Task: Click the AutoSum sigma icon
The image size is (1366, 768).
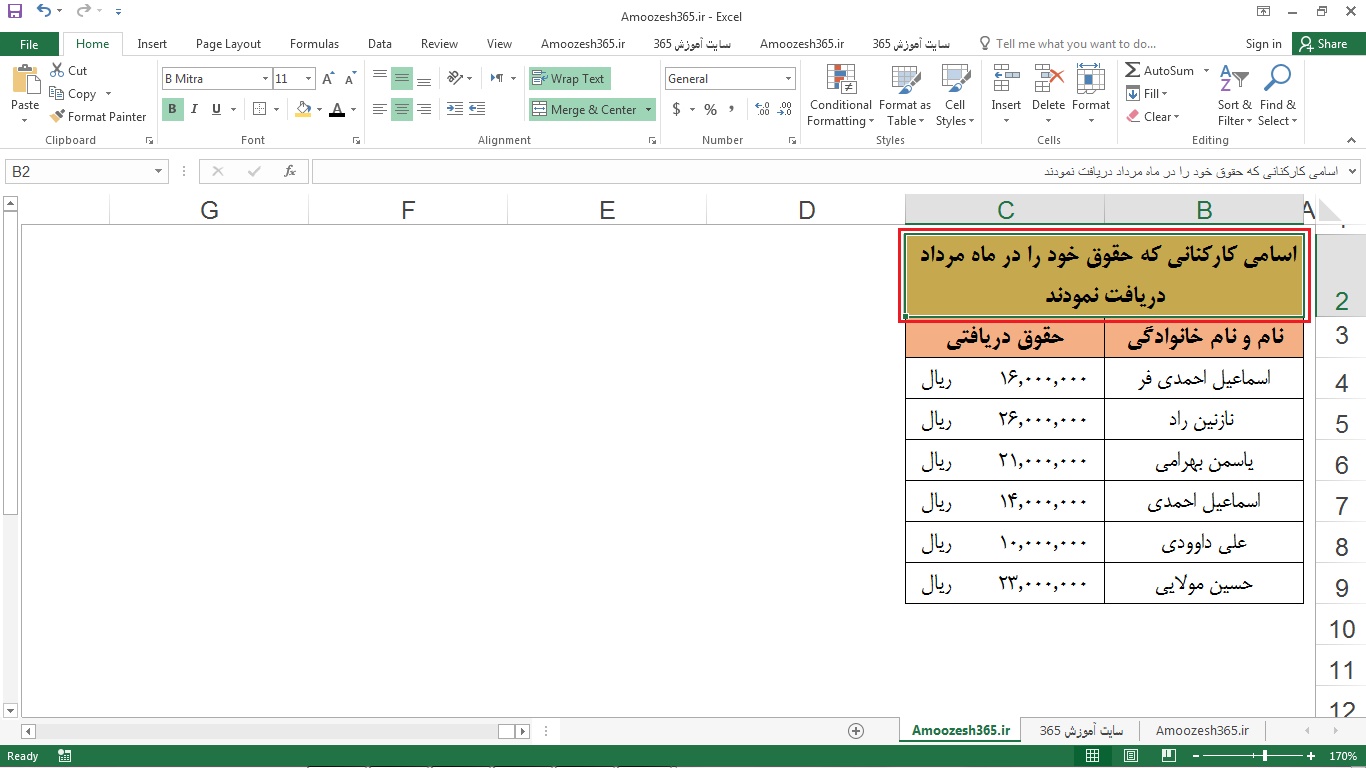Action: point(1133,71)
